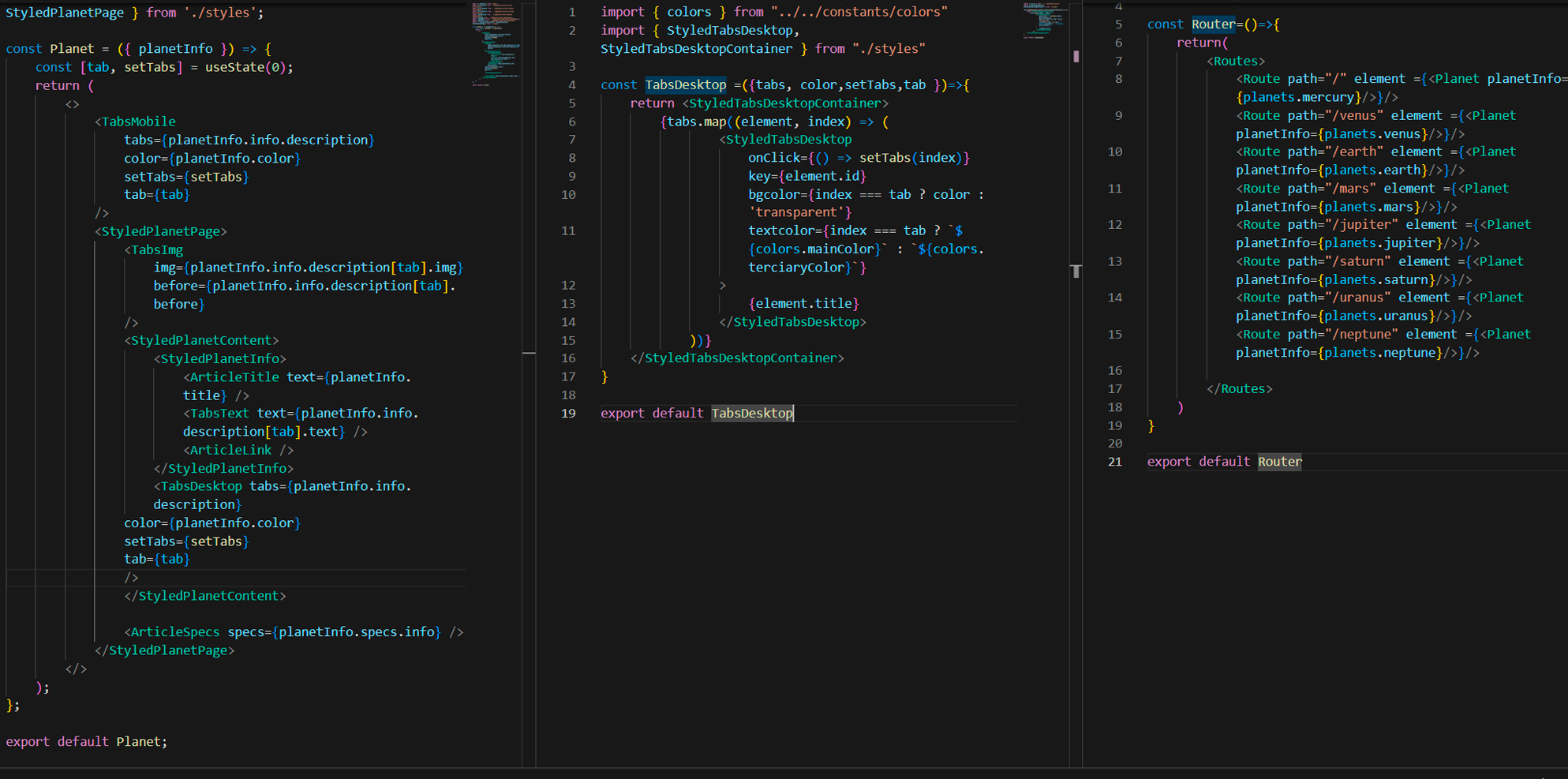Click the opening '<Routes>' tag
This screenshot has width=1568, height=779.
point(1236,61)
